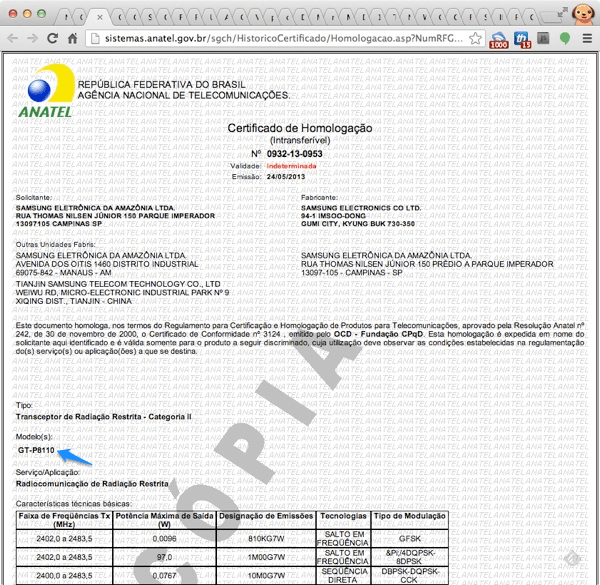This screenshot has height=585, width=600.
Task: Switch to the tab labeled 'p'
Action: (272, 17)
